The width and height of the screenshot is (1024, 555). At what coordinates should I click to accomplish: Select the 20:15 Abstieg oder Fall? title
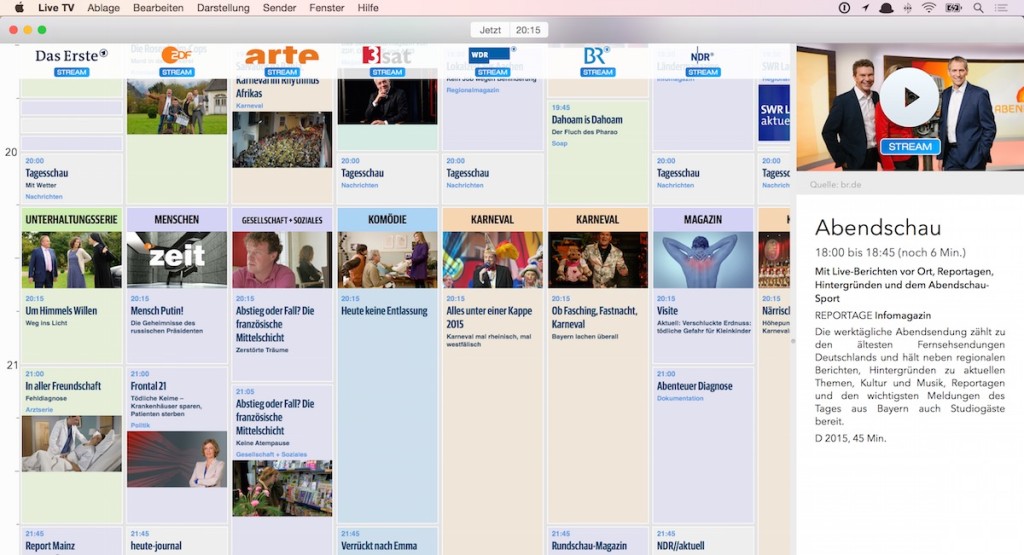pos(275,324)
